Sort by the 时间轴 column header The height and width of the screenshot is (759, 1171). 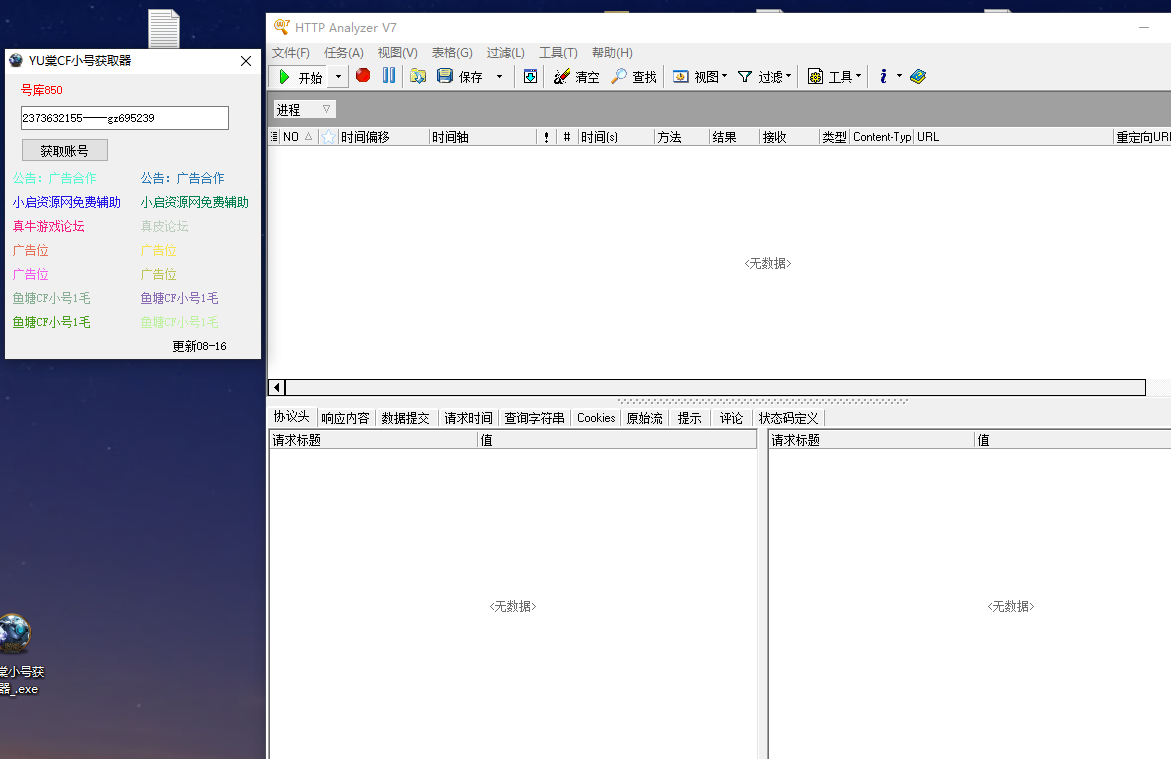pos(482,137)
